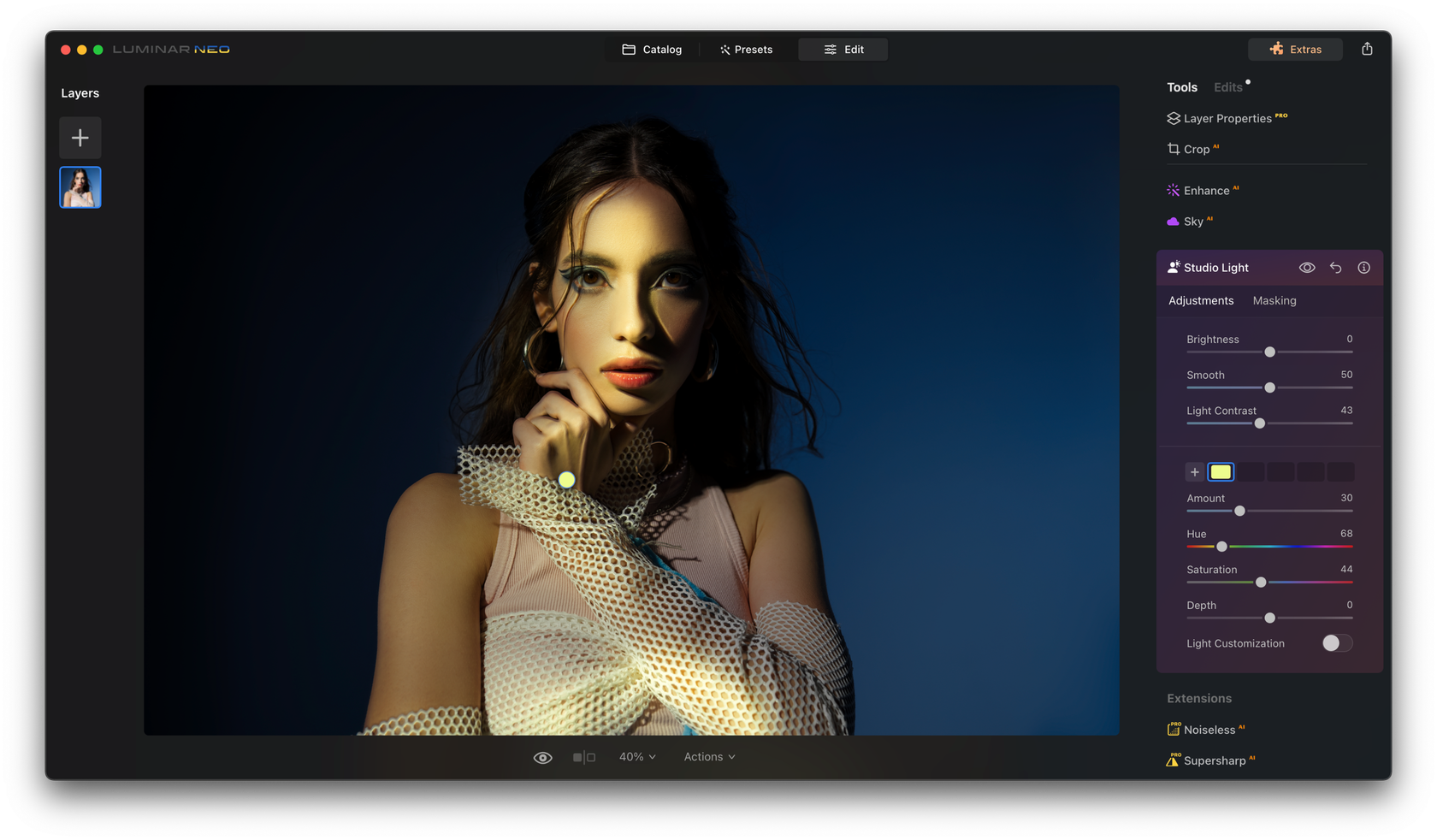This screenshot has height=840, width=1437.
Task: Select the yellow light color swatch
Action: point(1221,471)
